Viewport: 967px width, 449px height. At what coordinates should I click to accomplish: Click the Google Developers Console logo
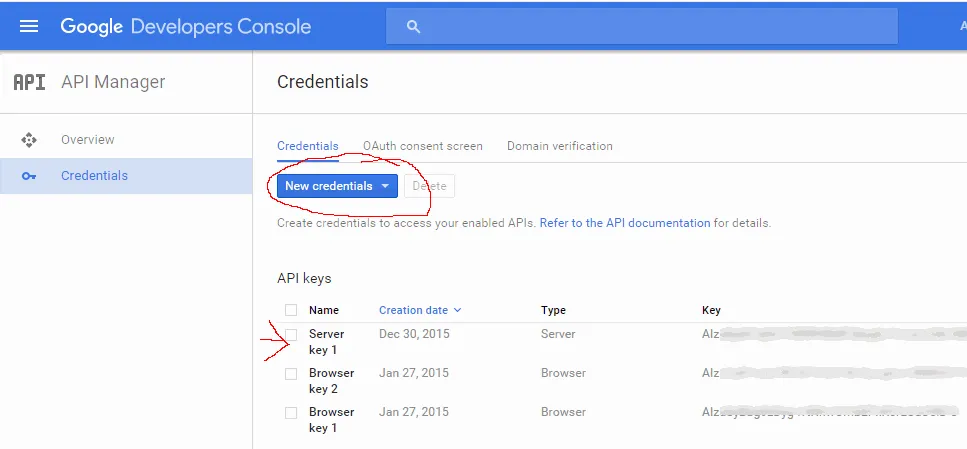[187, 26]
